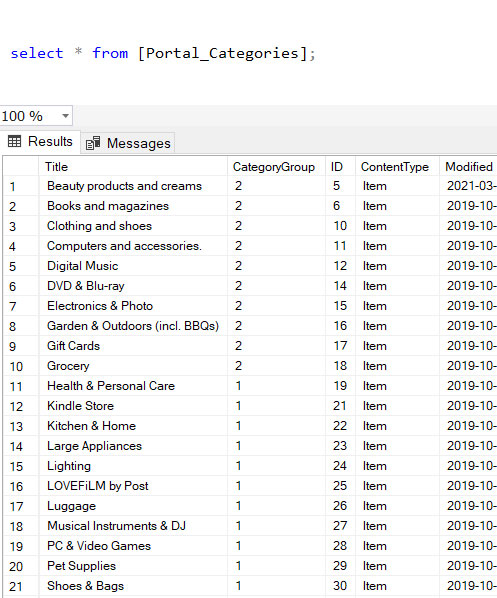Select the Title column header
Viewport: 497px width, 598px height.
(x=133, y=167)
